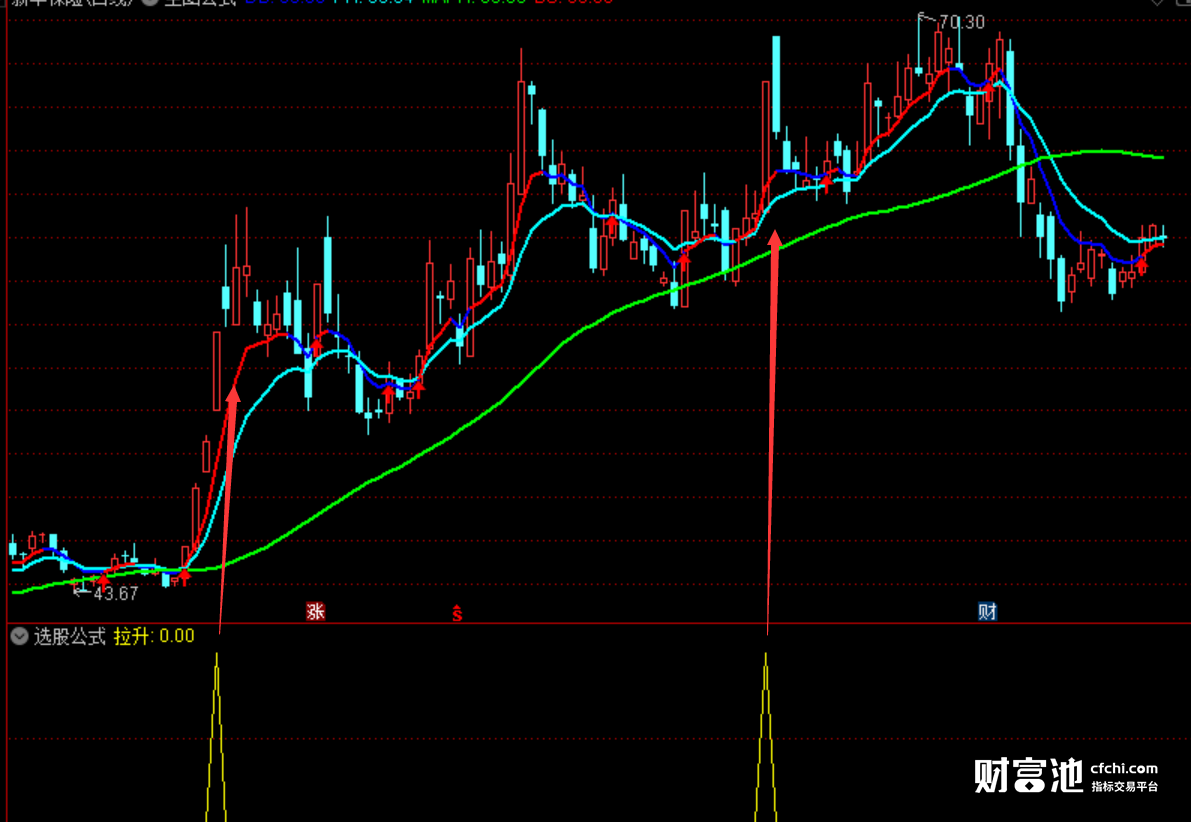Click the 指标交易平台 caption text

pyautogui.click(x=1125, y=787)
